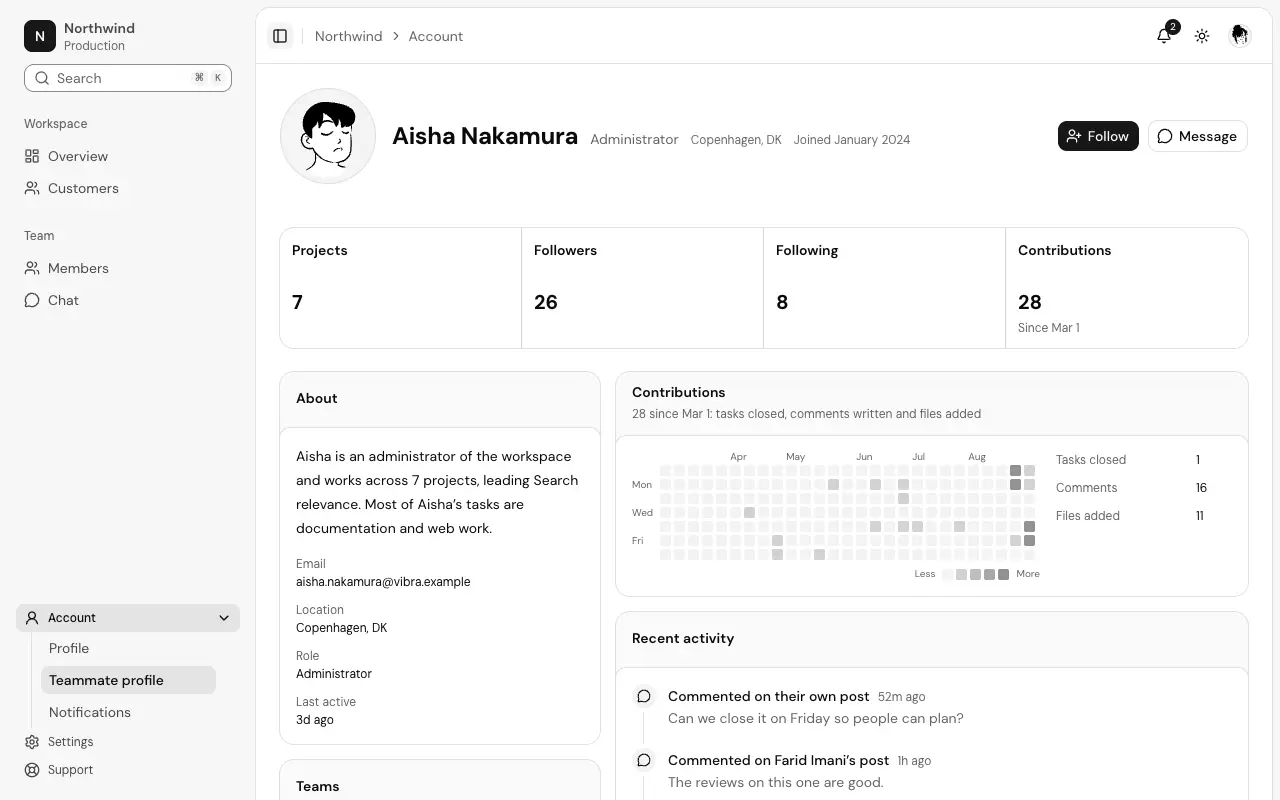Click the Projects stat card
Screen dimensions: 1280x800
click(x=401, y=288)
